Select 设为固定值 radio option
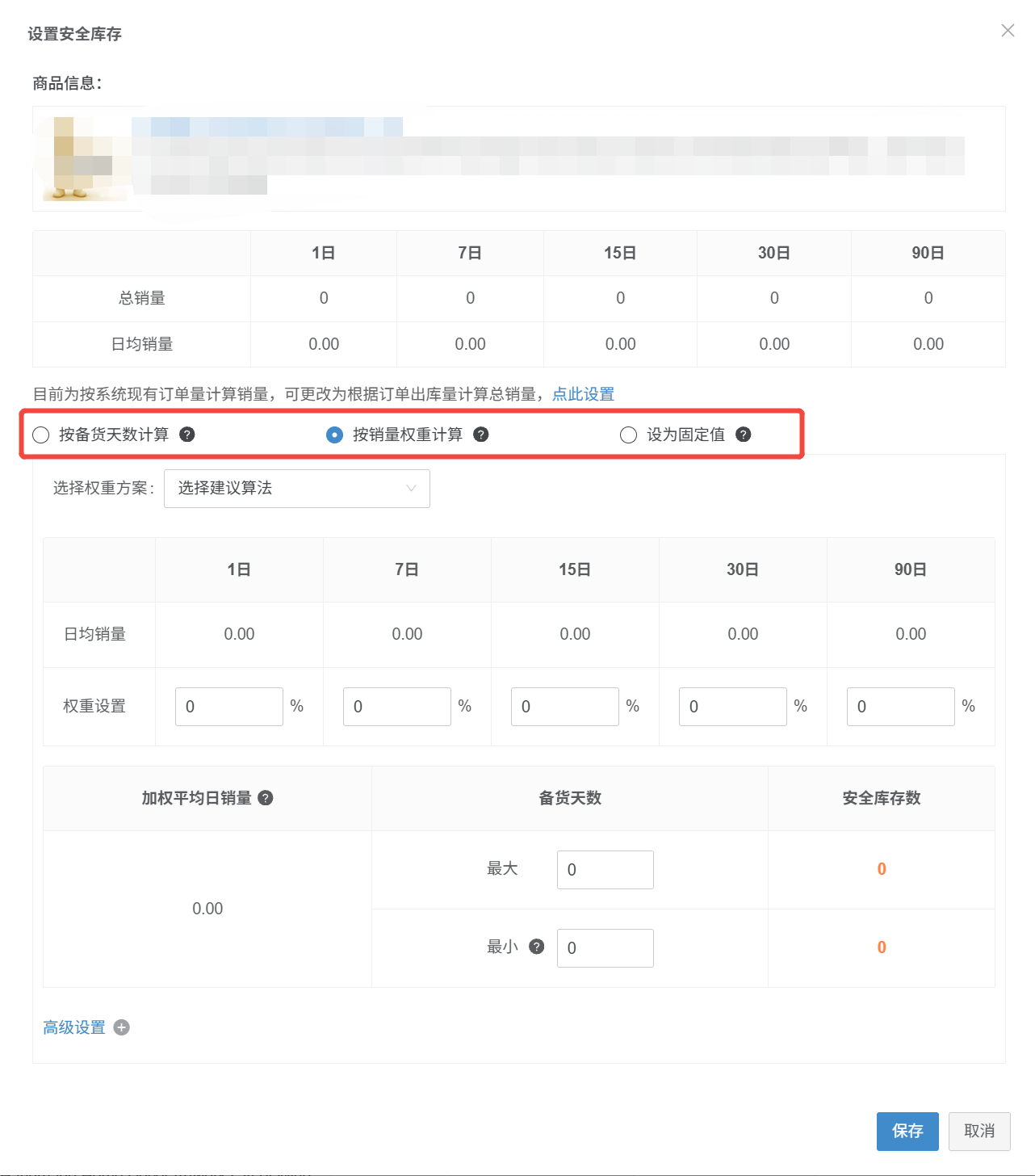This screenshot has height=1176, width=1035. pyautogui.click(x=629, y=435)
